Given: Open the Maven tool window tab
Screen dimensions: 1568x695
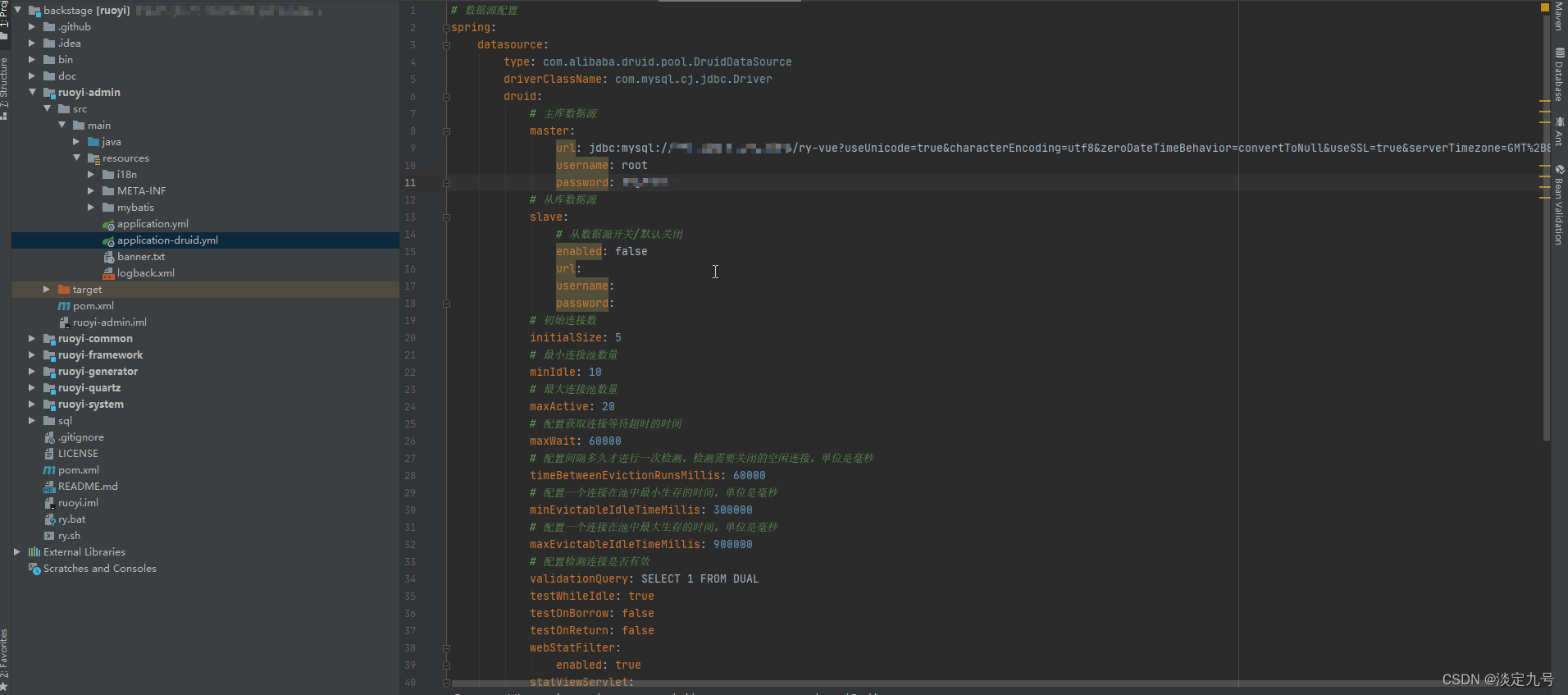Looking at the screenshot, I should click(1558, 16).
